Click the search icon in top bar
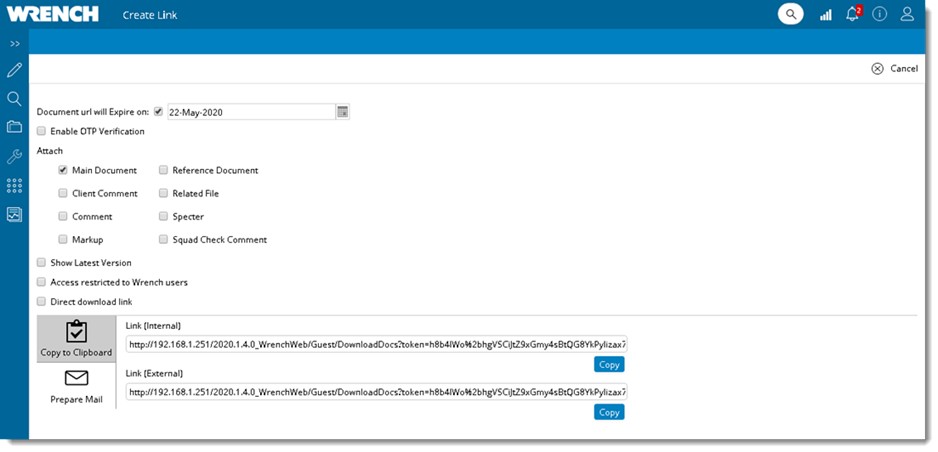The image size is (938, 452). [x=790, y=14]
